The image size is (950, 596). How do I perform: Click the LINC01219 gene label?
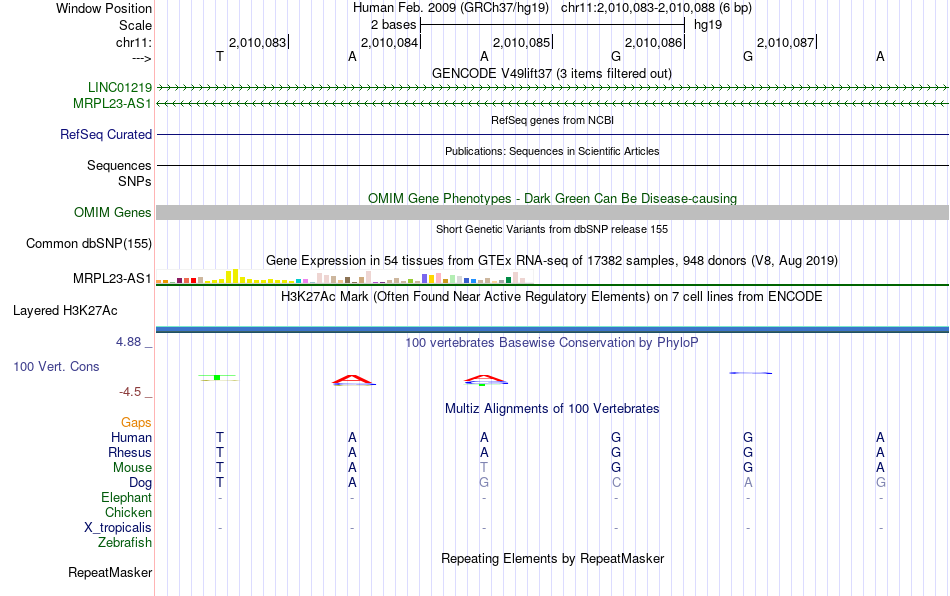pyautogui.click(x=120, y=87)
